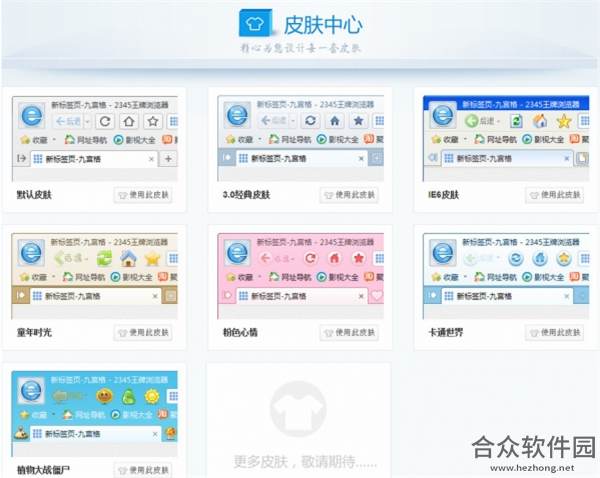The image size is (600, 478).
Task: Open the 植物大战僵尸 preview thumbnail
Action: [95, 414]
